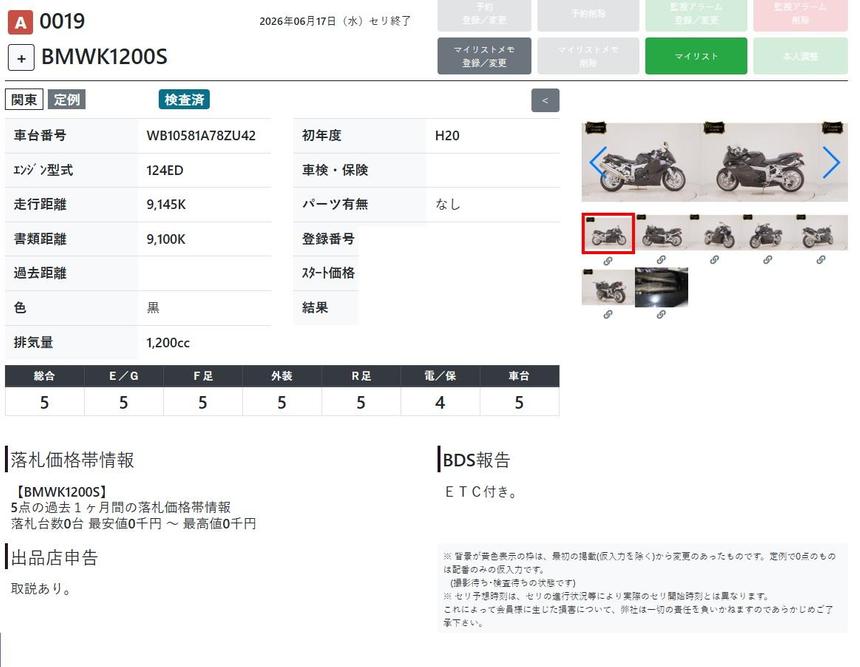Click the 監視アラーム 登録/変更 button
860x667 pixels.
tap(696, 14)
